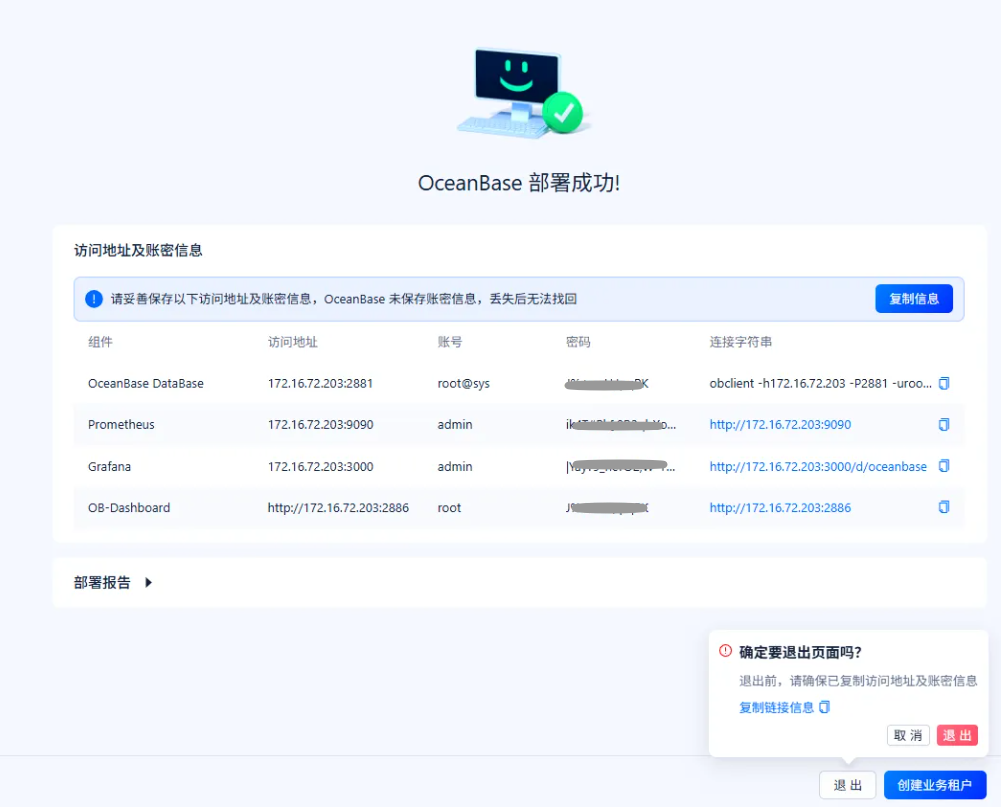Click the 访问地址及账密信息 section title
The image size is (1001, 810).
pos(138,250)
